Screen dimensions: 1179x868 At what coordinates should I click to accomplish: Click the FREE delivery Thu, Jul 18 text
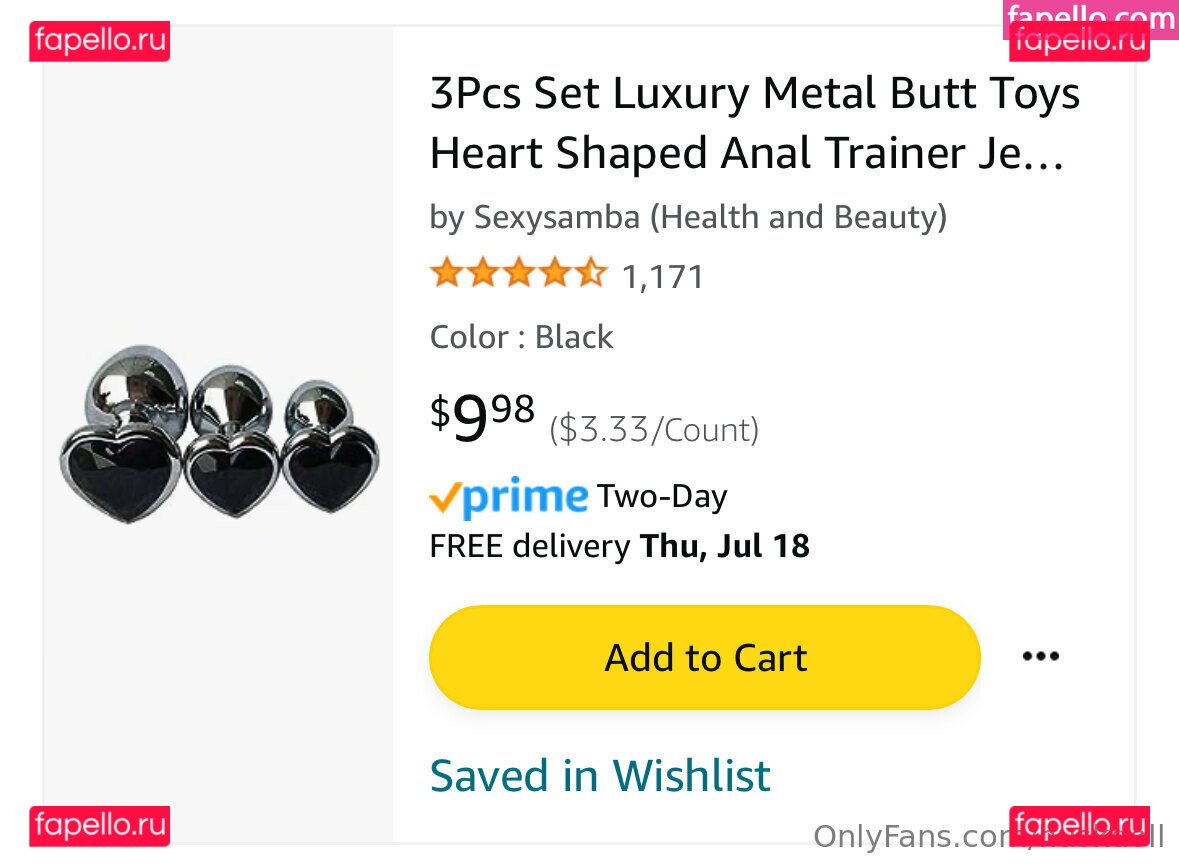619,546
